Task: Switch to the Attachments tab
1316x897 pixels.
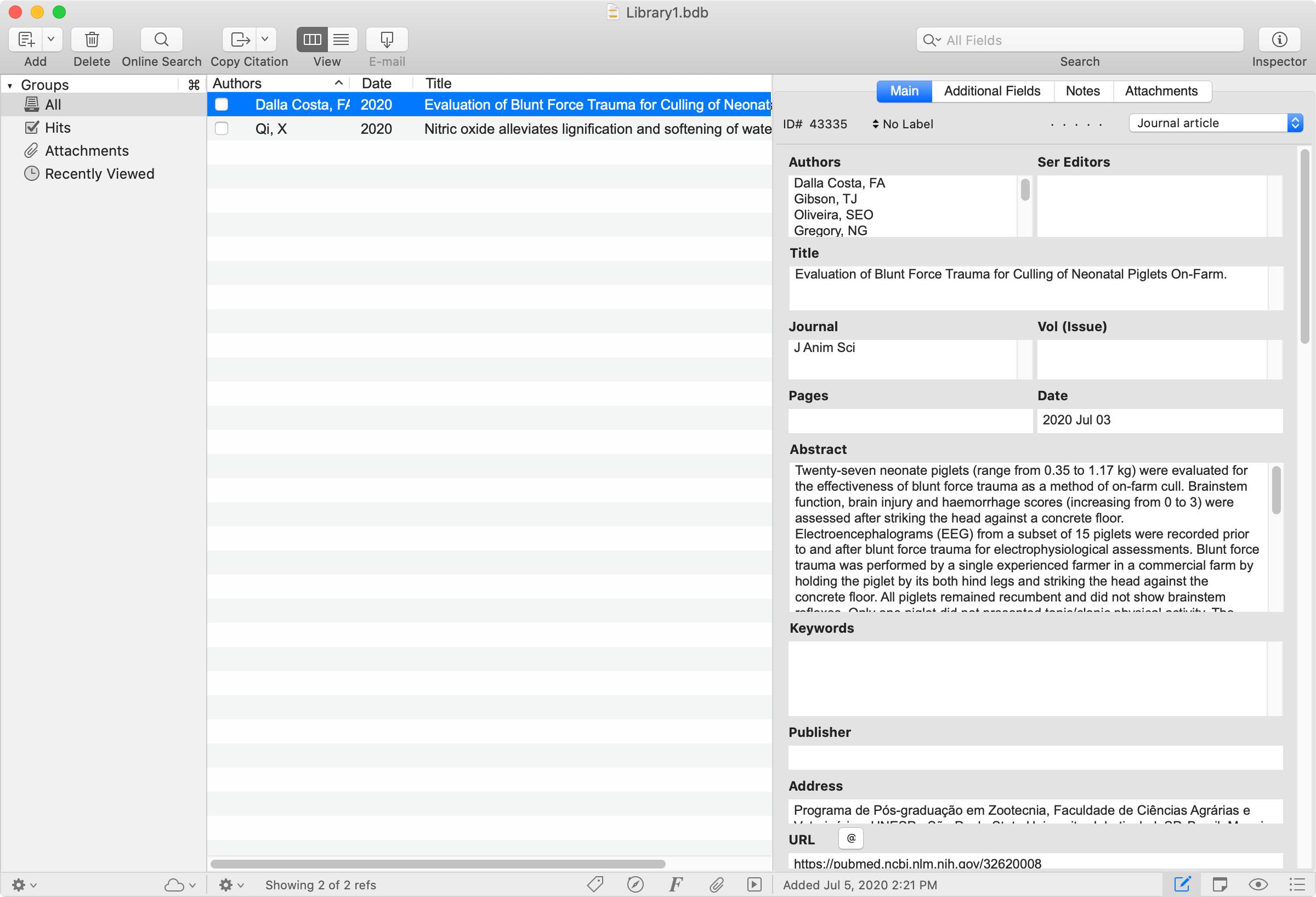Action: pyautogui.click(x=1161, y=91)
